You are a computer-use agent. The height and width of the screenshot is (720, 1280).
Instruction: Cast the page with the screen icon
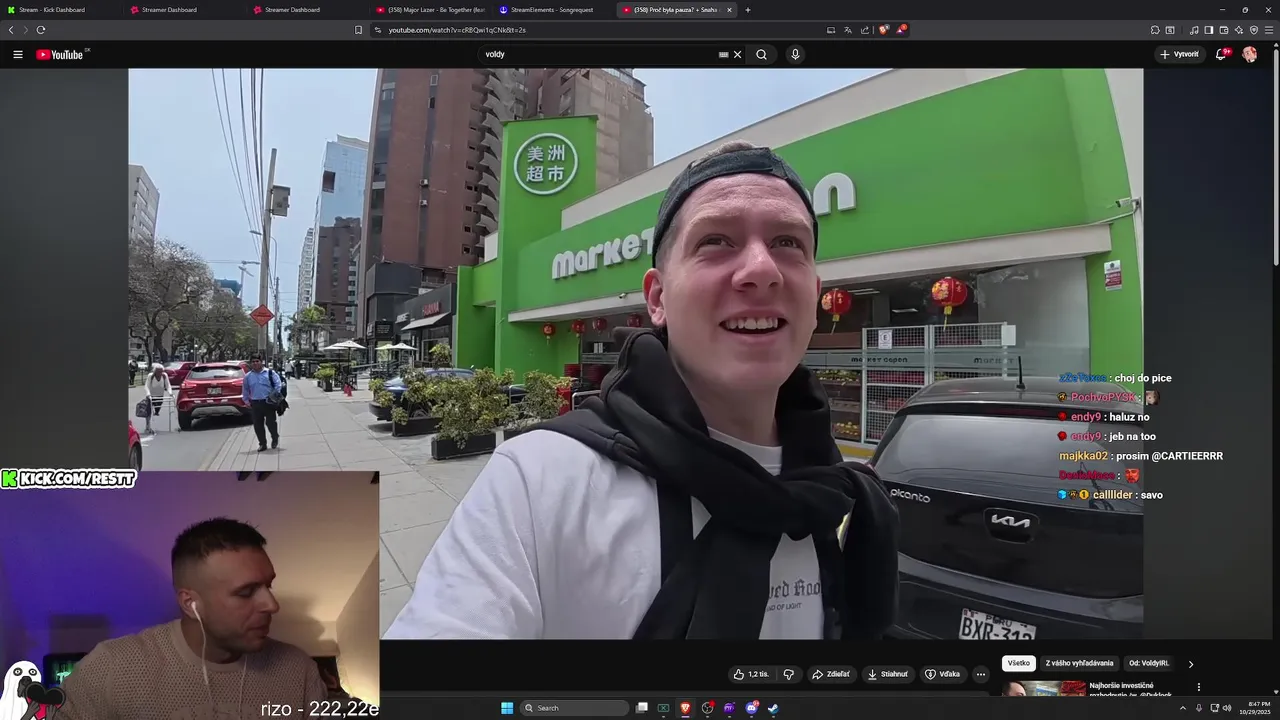pyautogui.click(x=831, y=30)
